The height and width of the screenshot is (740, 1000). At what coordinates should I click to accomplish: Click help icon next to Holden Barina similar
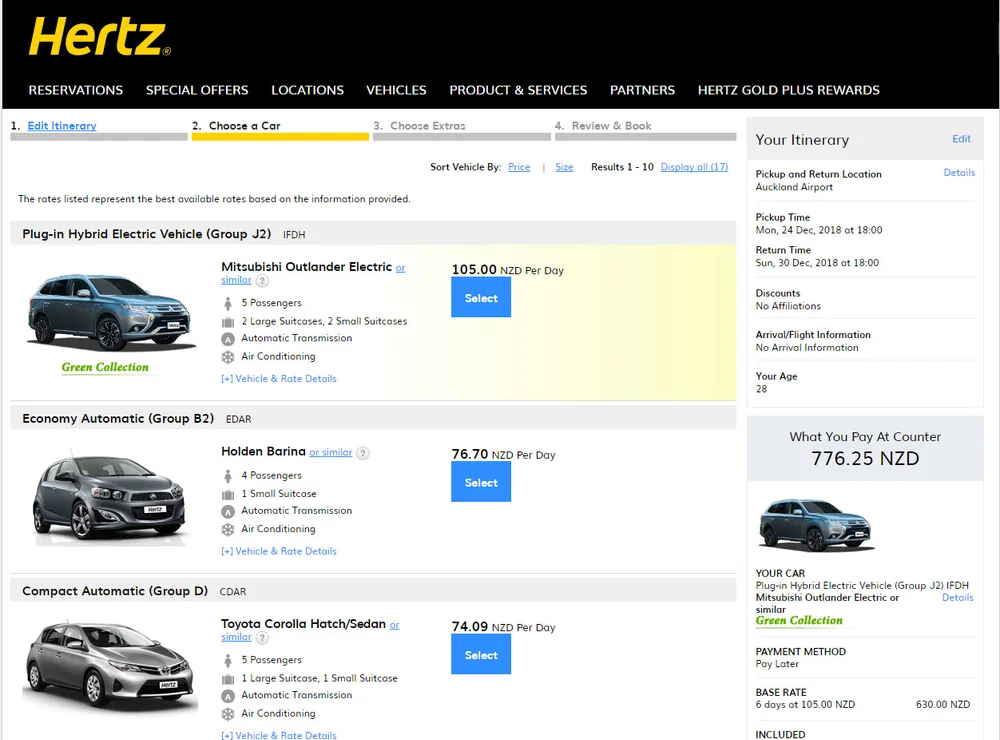(x=362, y=453)
